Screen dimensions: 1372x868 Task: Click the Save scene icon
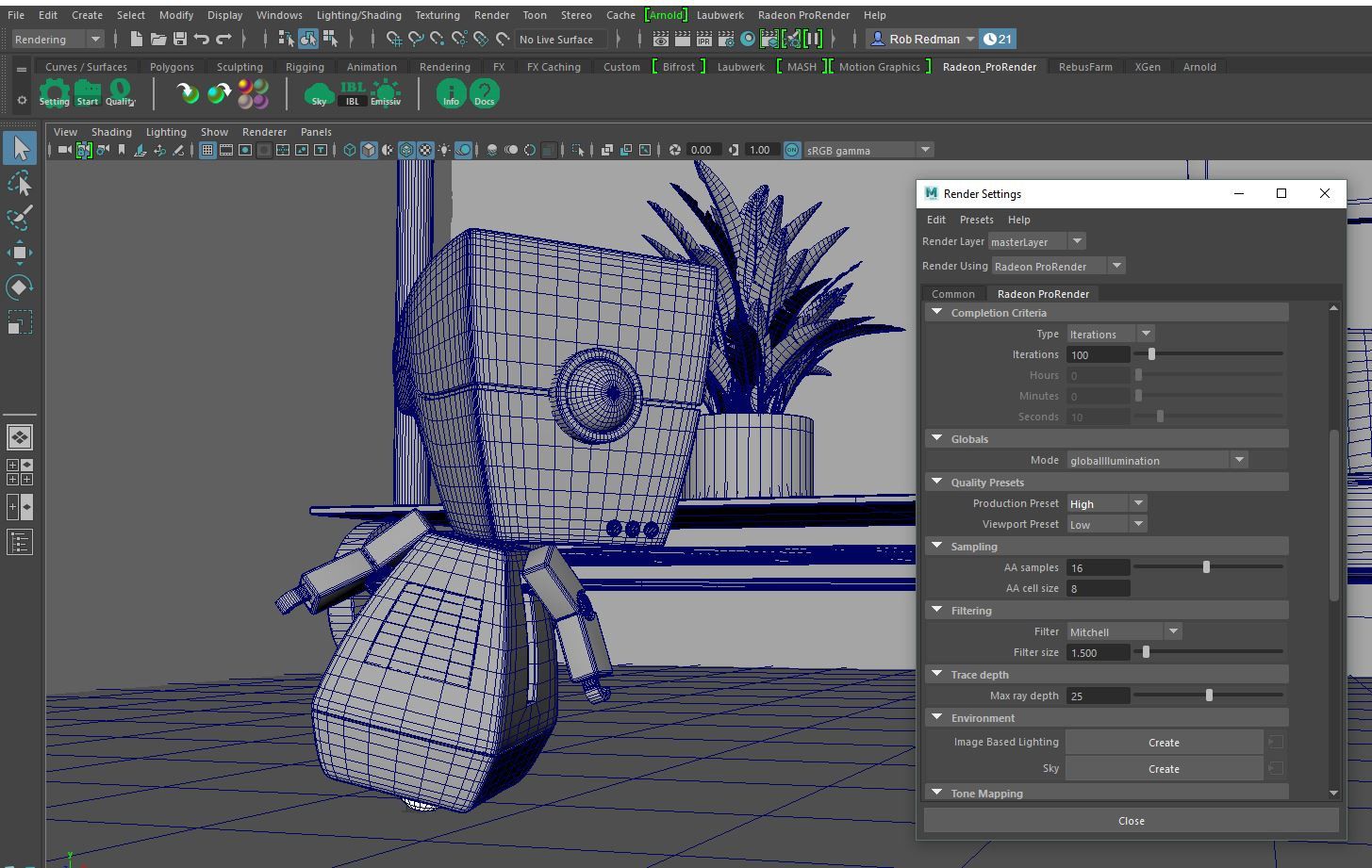(179, 39)
